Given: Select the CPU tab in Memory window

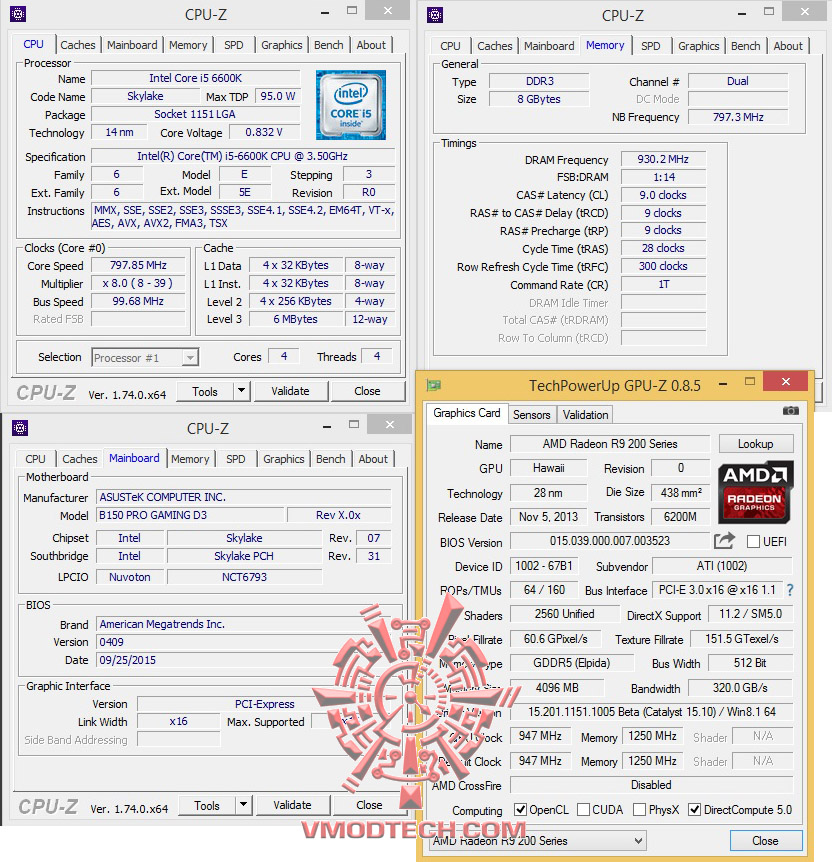Looking at the screenshot, I should [450, 46].
